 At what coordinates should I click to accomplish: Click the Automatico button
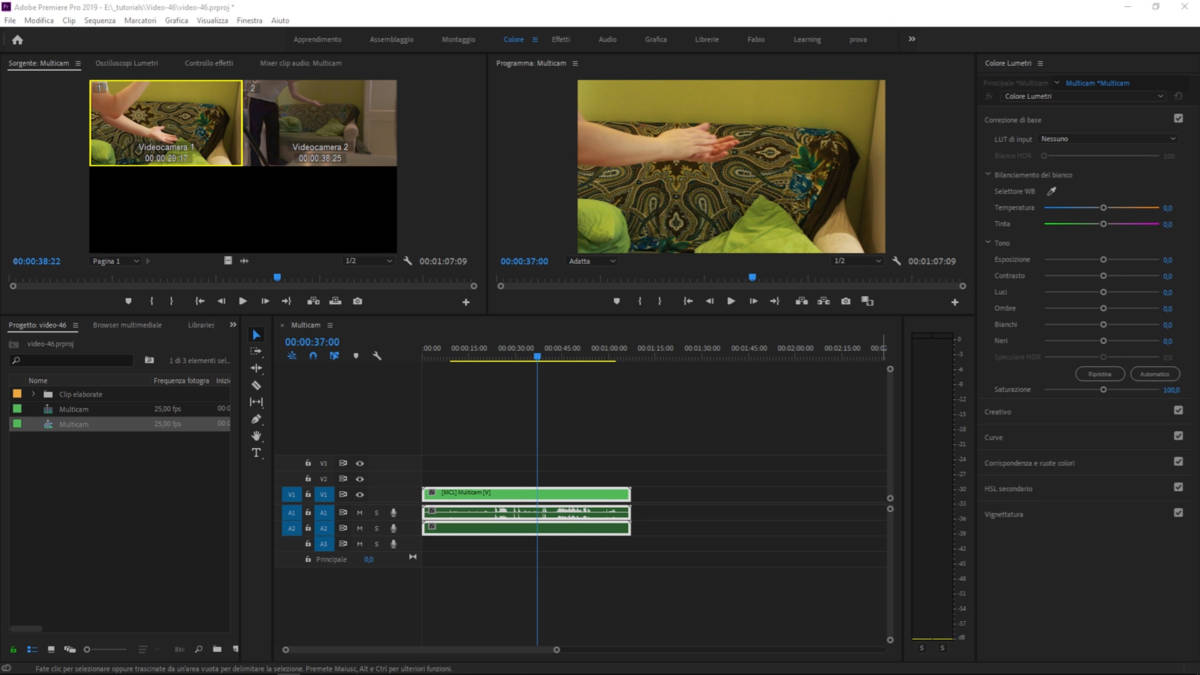tap(1154, 374)
